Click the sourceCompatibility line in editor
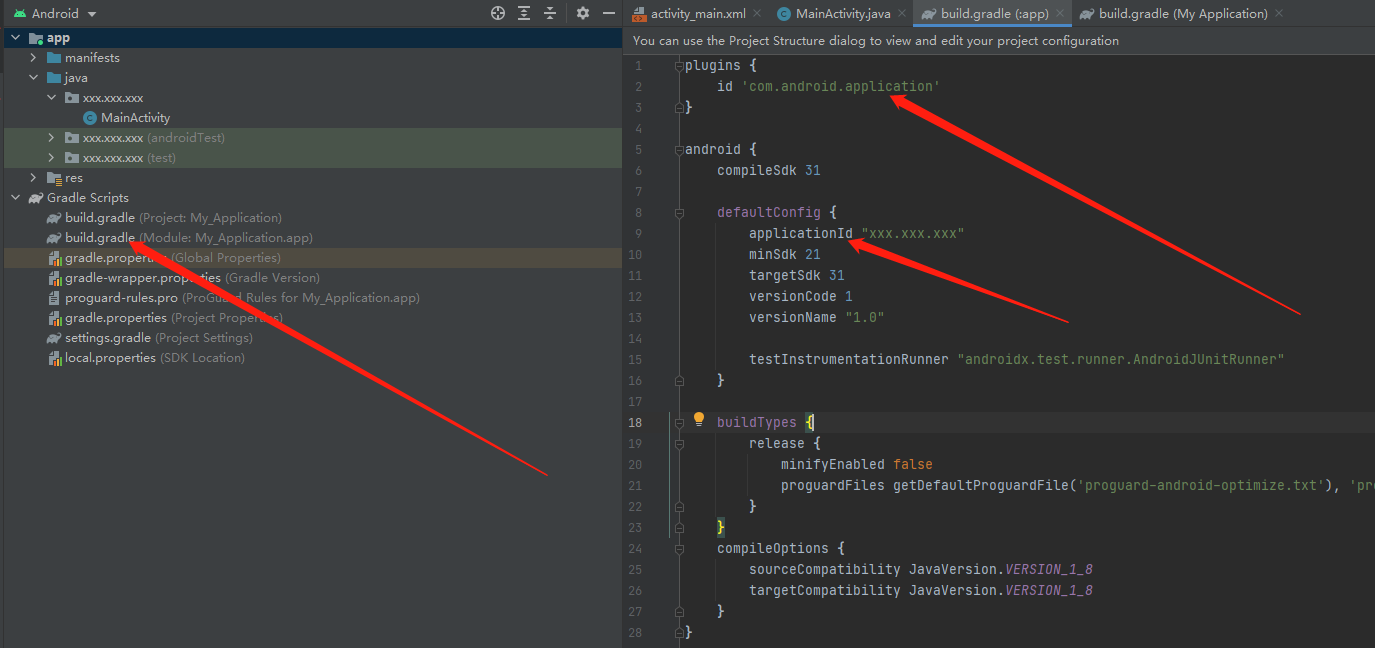This screenshot has width=1375, height=648. 920,570
